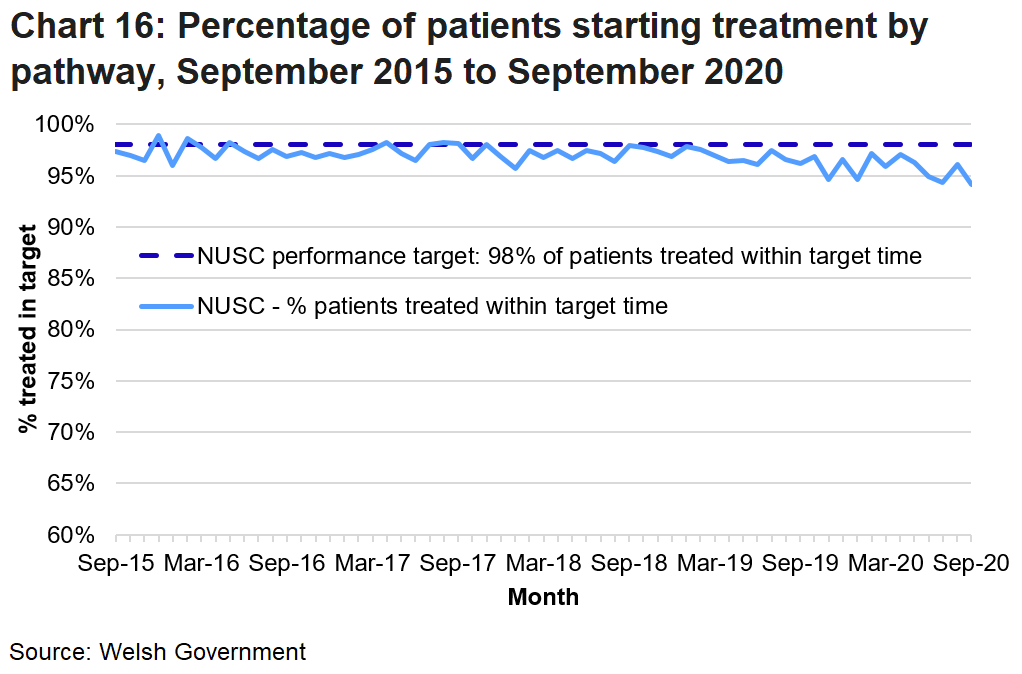Select the '% patients treated within target time' legend label
The width and height of the screenshot is (1022, 674).
pyautogui.click(x=432, y=306)
